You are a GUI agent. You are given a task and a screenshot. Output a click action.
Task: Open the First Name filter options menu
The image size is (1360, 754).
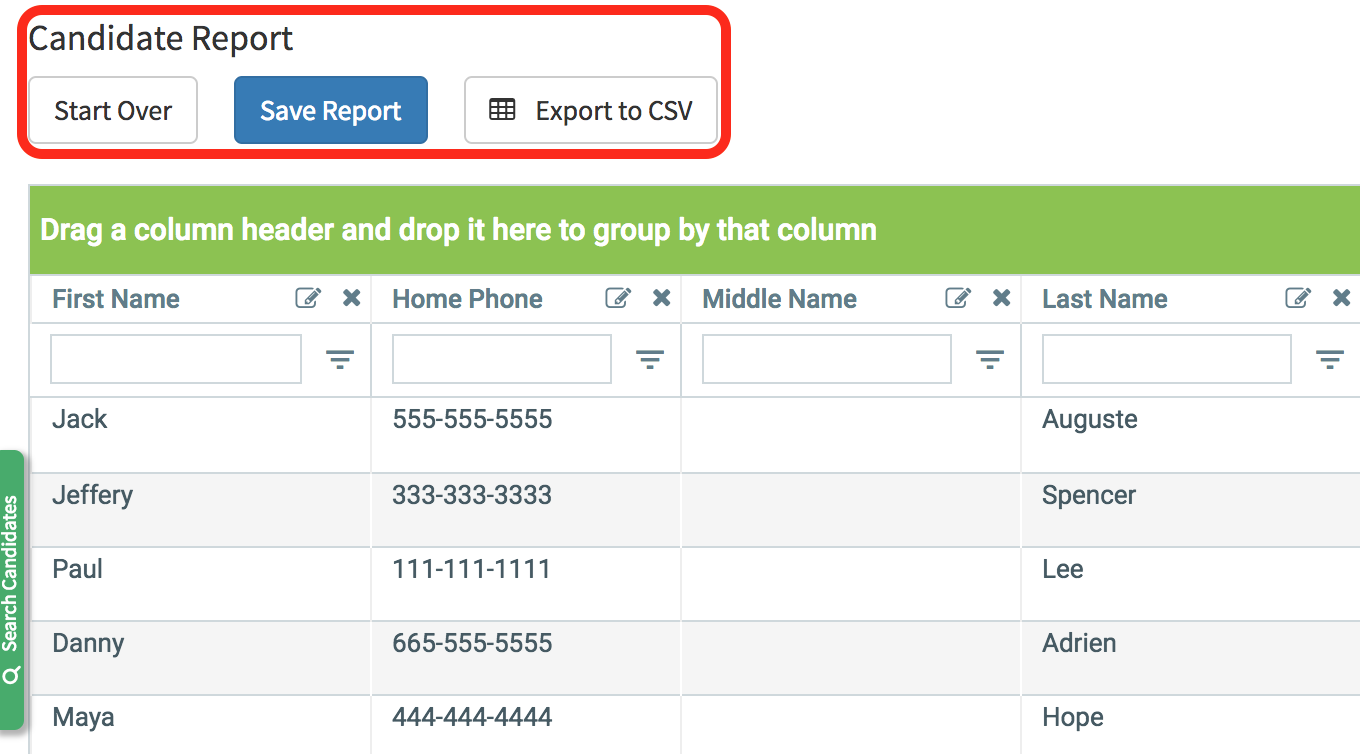(x=340, y=360)
